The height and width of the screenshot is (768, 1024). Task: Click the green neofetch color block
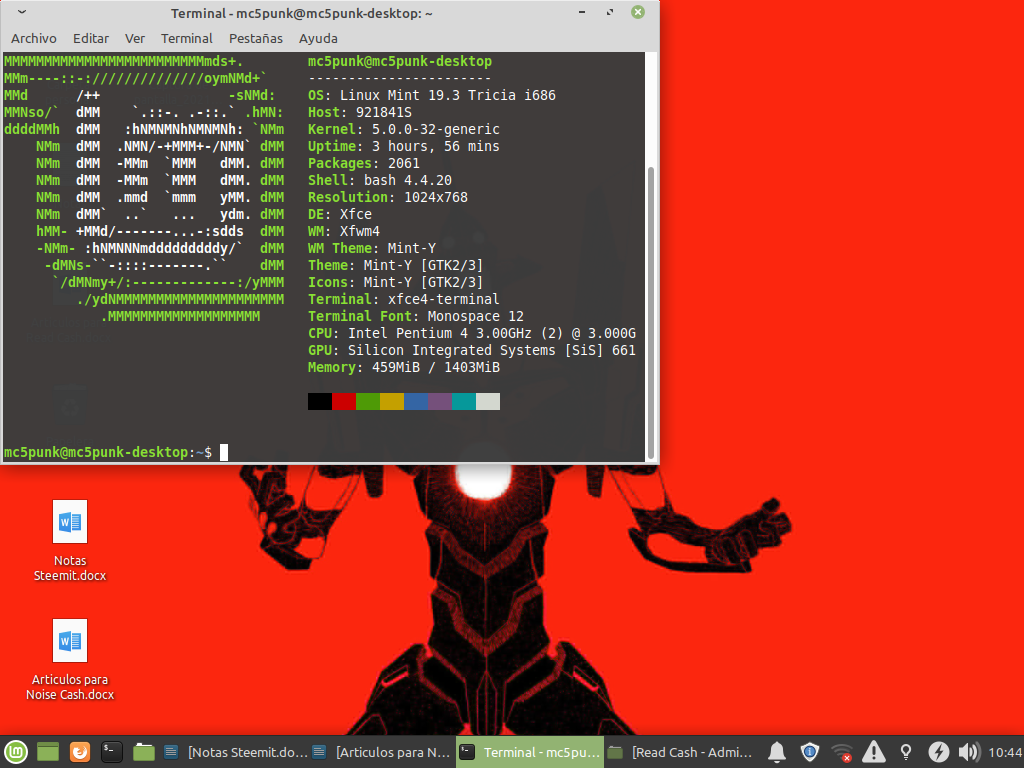(368, 401)
